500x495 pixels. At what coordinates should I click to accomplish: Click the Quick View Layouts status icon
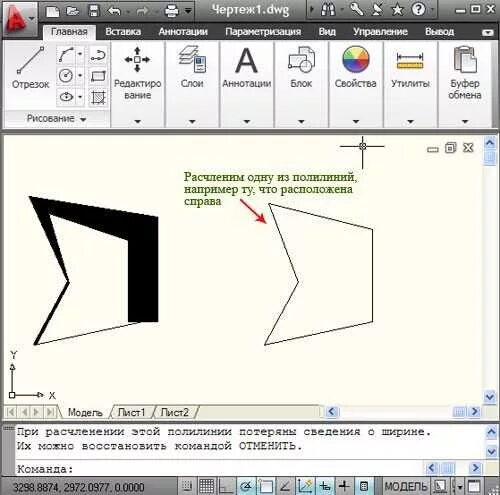pos(440,487)
